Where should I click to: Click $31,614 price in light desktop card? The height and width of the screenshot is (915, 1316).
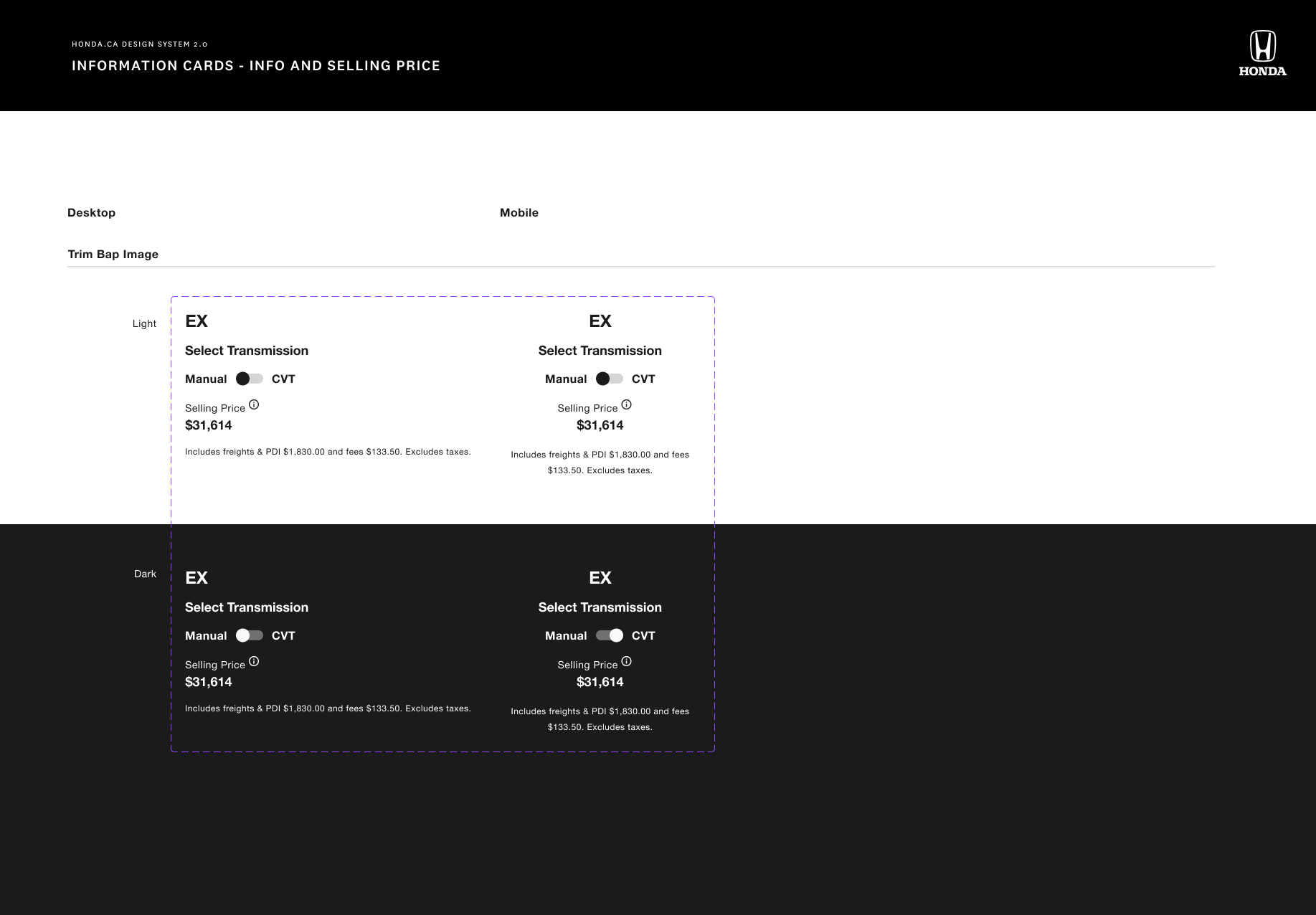(x=209, y=425)
